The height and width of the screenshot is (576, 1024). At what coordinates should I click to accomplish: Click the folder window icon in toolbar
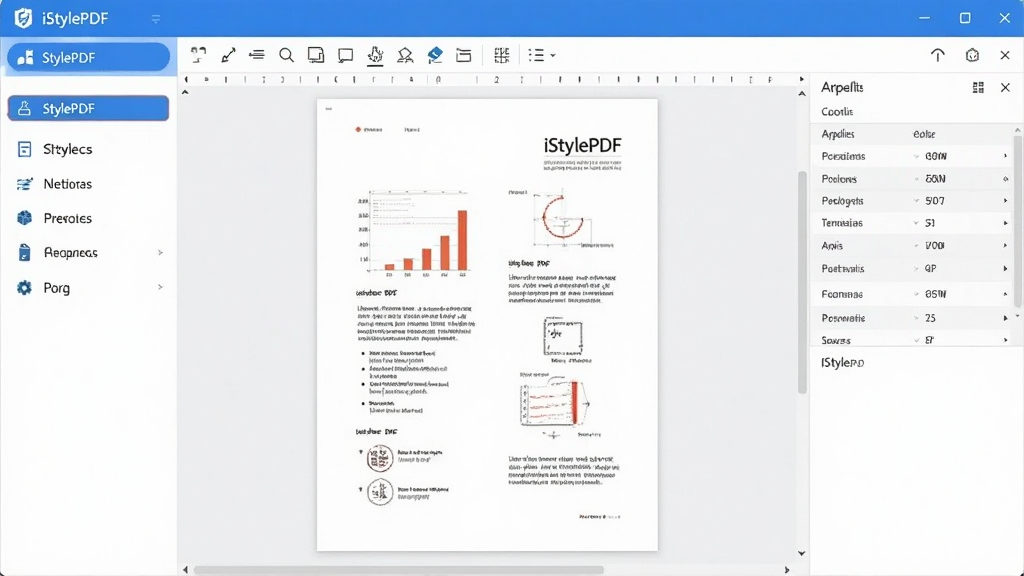[464, 56]
